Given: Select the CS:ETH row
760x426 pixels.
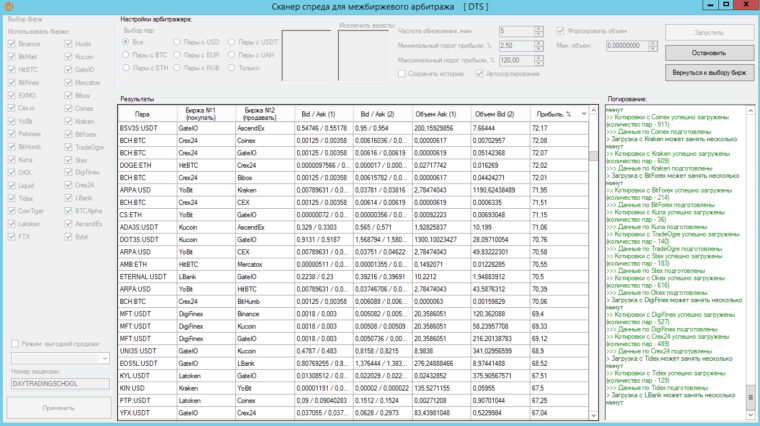Looking at the screenshot, I should tap(353, 215).
